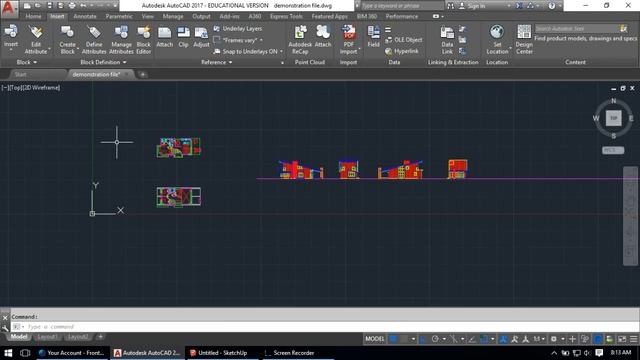The height and width of the screenshot is (360, 640).
Task: Add a new layout with plus button
Action: (100, 337)
